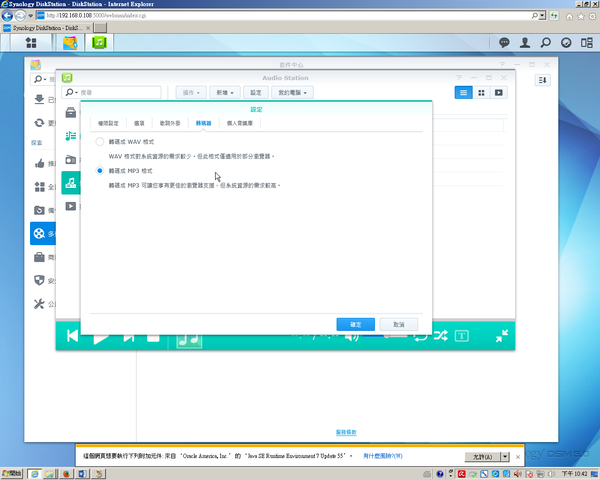Image resolution: width=600 pixels, height=480 pixels.
Task: Switch to thumbnail grid view icon
Action: 481,92
